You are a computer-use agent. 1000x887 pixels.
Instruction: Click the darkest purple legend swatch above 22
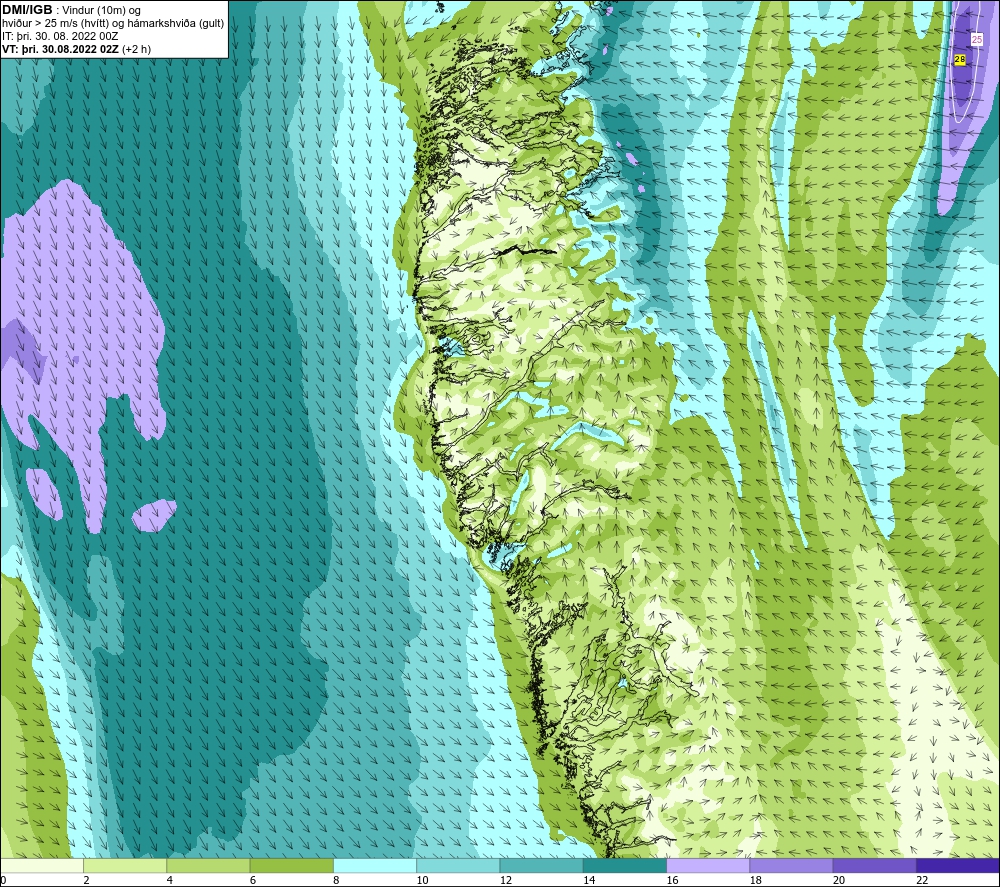[958, 865]
